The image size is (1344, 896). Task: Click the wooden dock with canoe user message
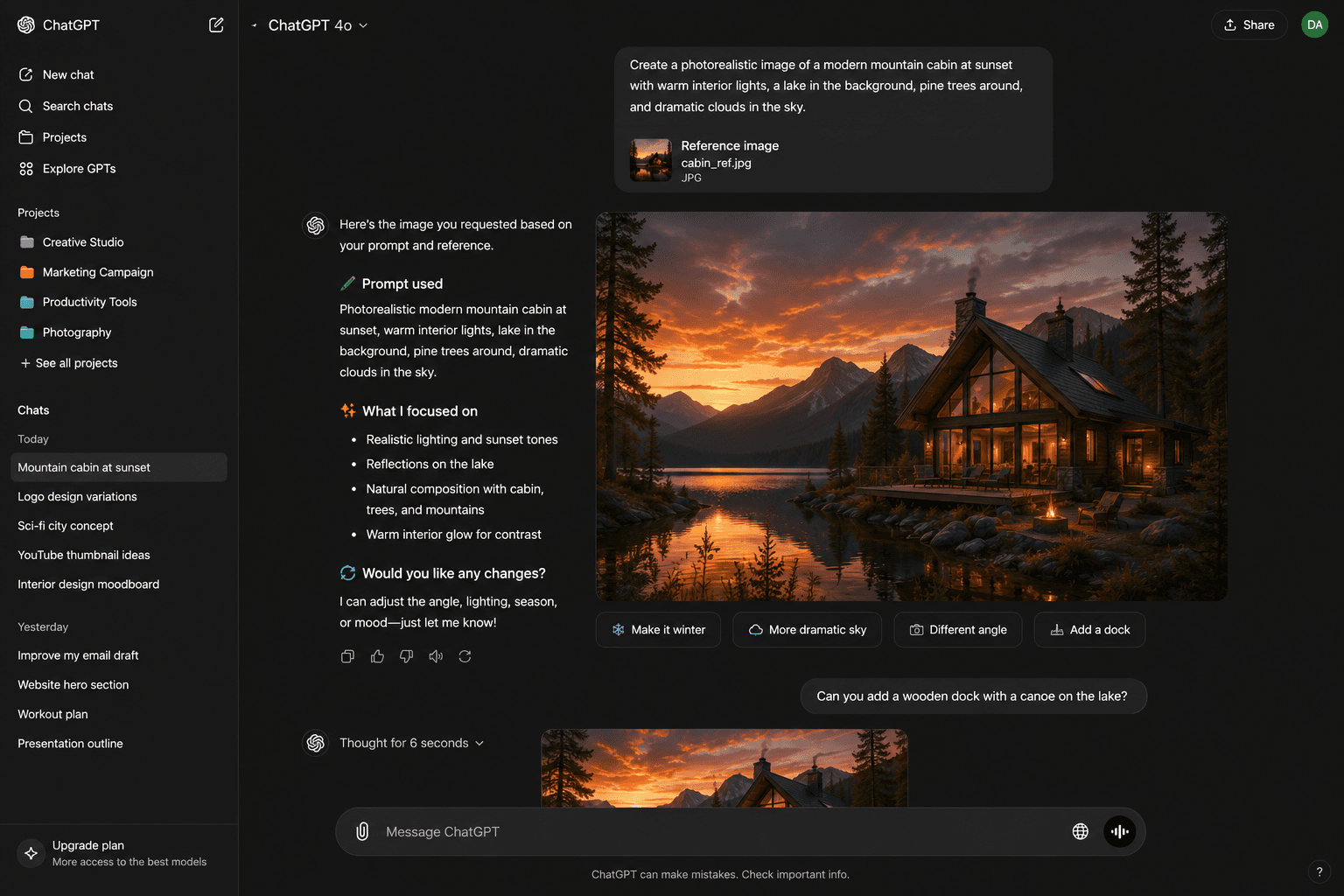[x=973, y=696]
